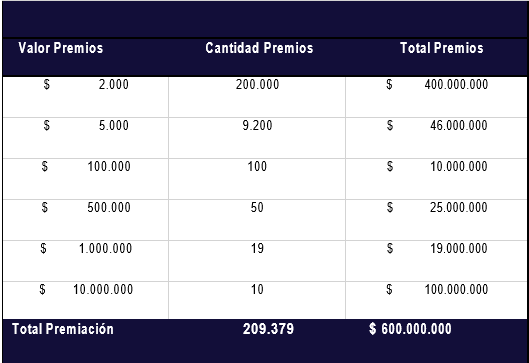Click the $ 600.000.000 grand total

[410, 329]
